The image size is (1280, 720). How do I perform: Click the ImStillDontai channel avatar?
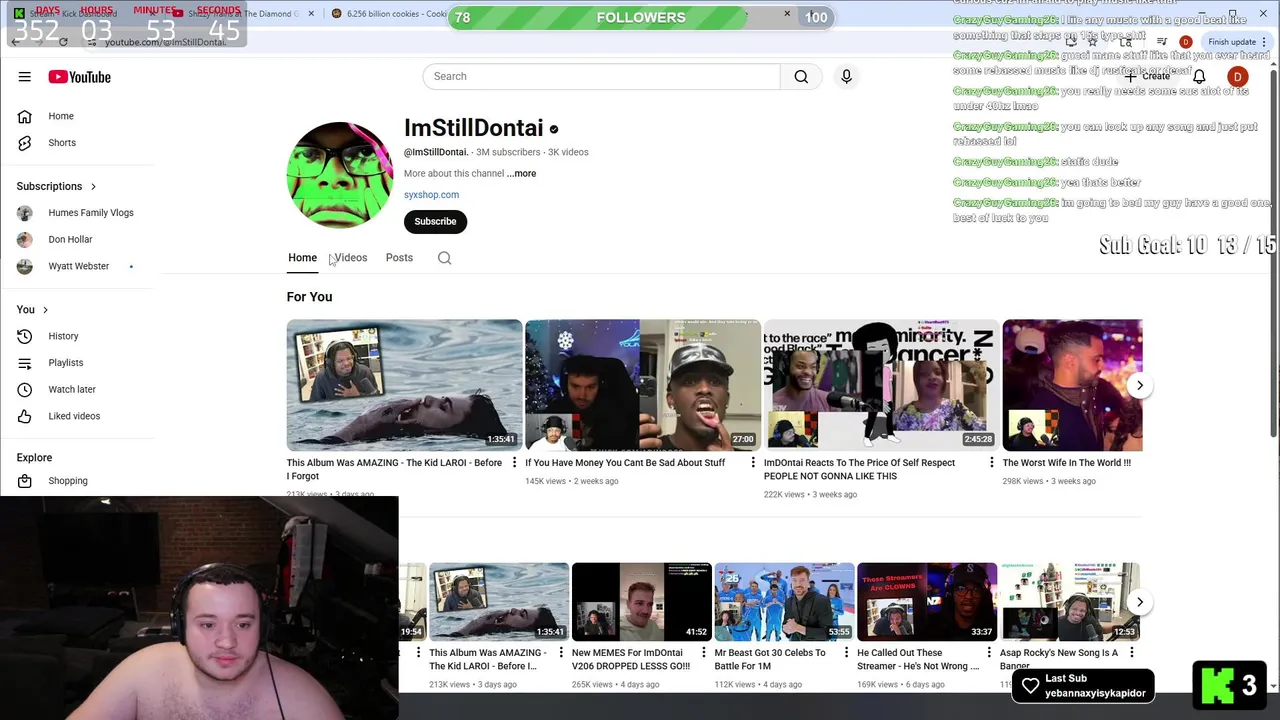[x=340, y=175]
